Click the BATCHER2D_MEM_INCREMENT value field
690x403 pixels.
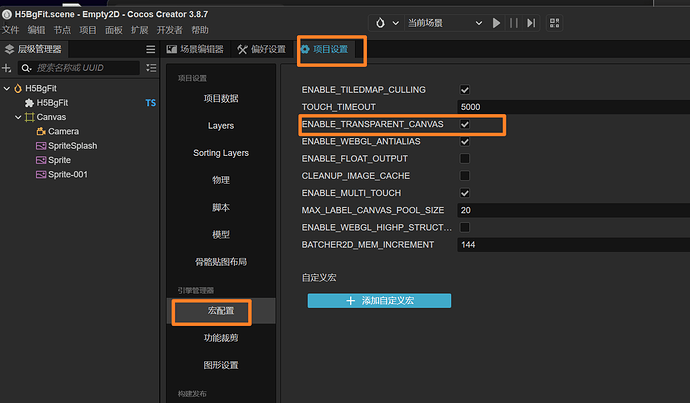[x=574, y=245]
